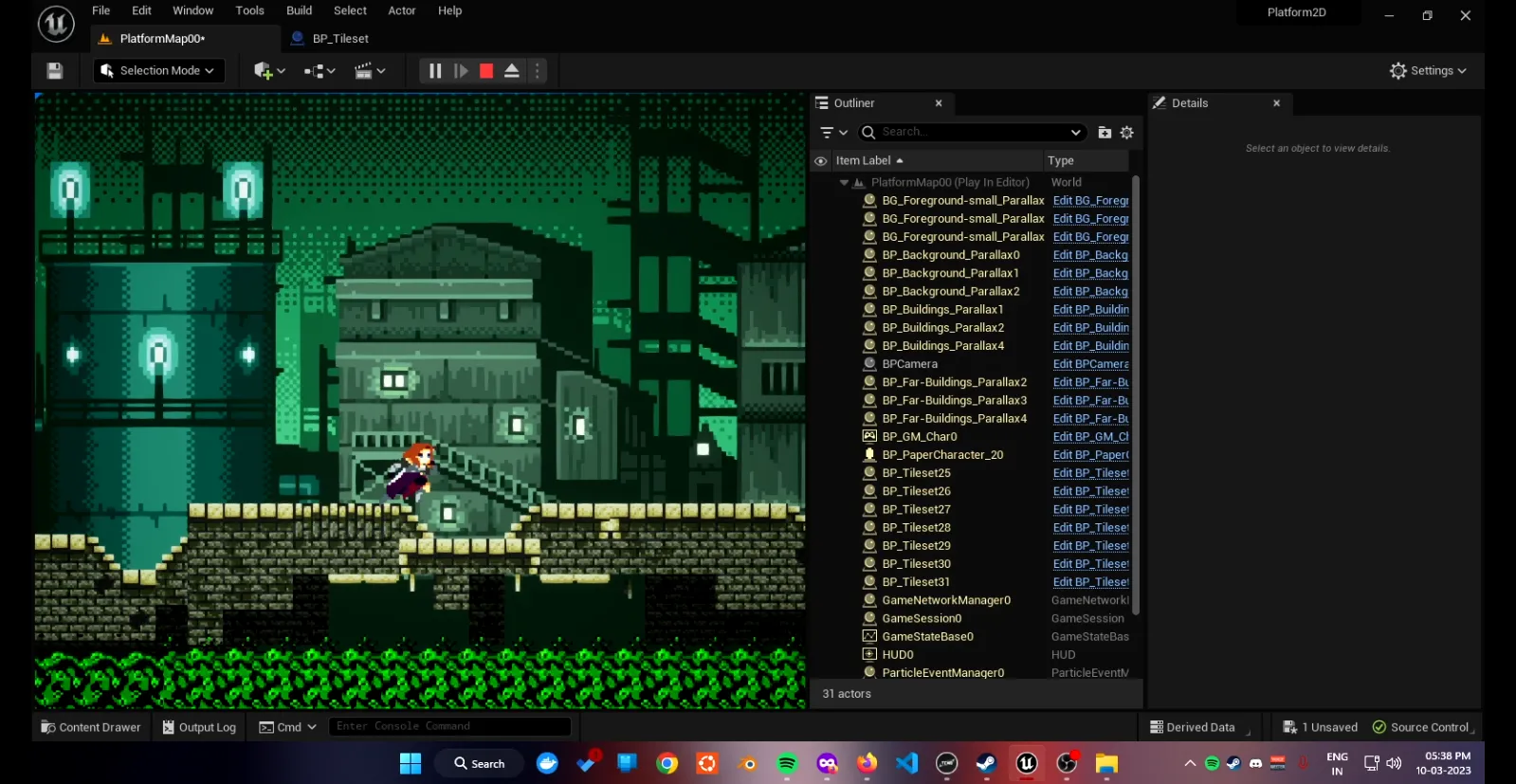This screenshot has width=1516, height=784.
Task: Open the quick add content dropdown
Action: (x=269, y=71)
